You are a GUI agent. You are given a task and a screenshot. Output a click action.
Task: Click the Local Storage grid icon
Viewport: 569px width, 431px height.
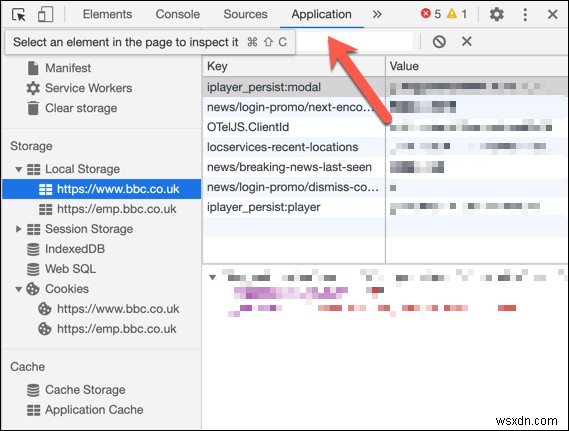coord(34,169)
